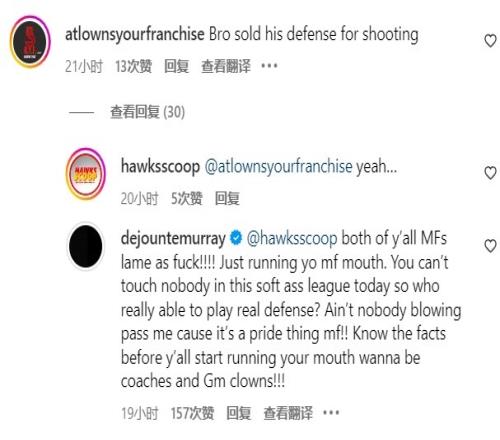Like dejountemurray's reply with the heart icon

pyautogui.click(x=490, y=246)
